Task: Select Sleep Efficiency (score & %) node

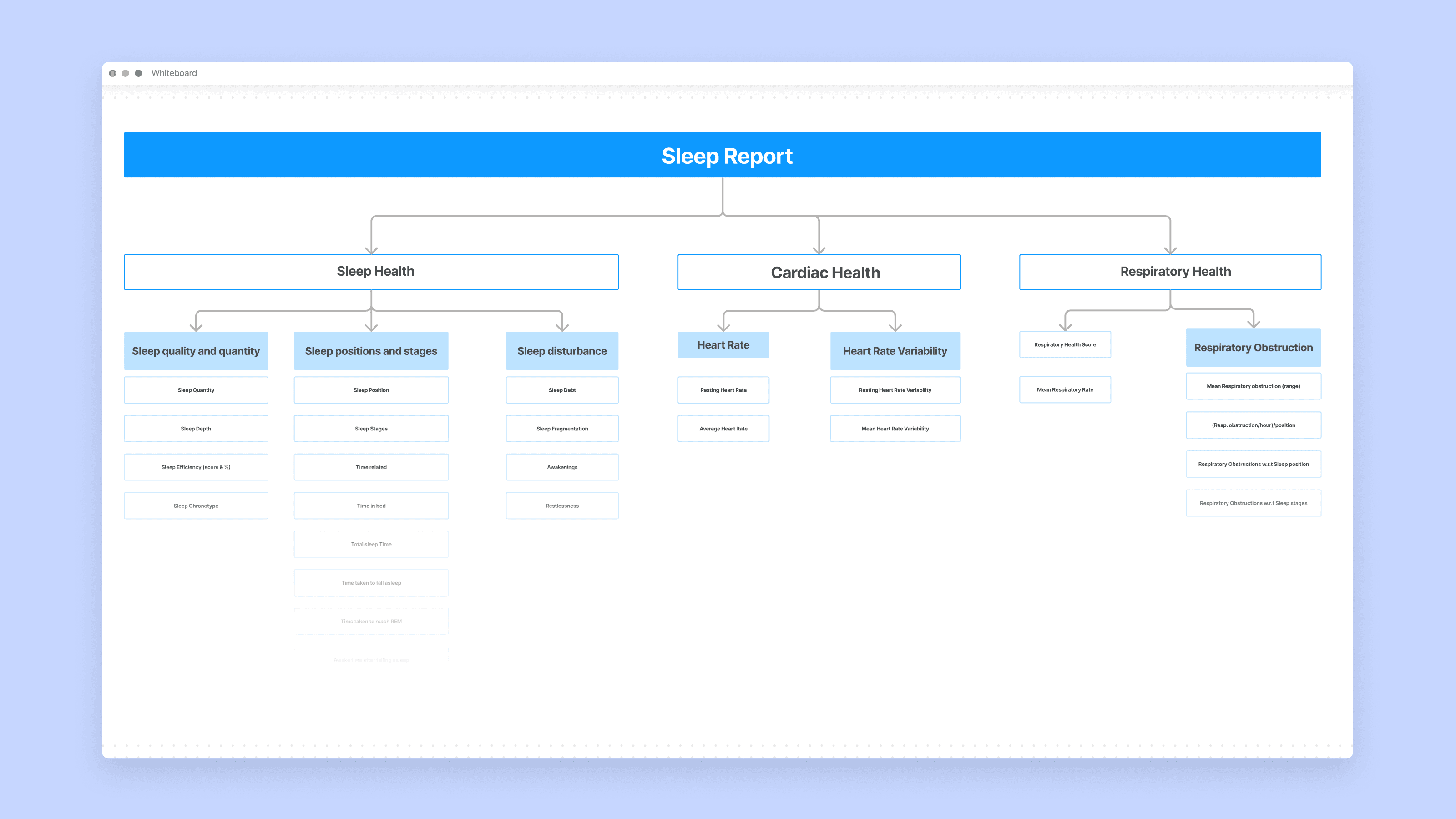Action: [x=196, y=467]
